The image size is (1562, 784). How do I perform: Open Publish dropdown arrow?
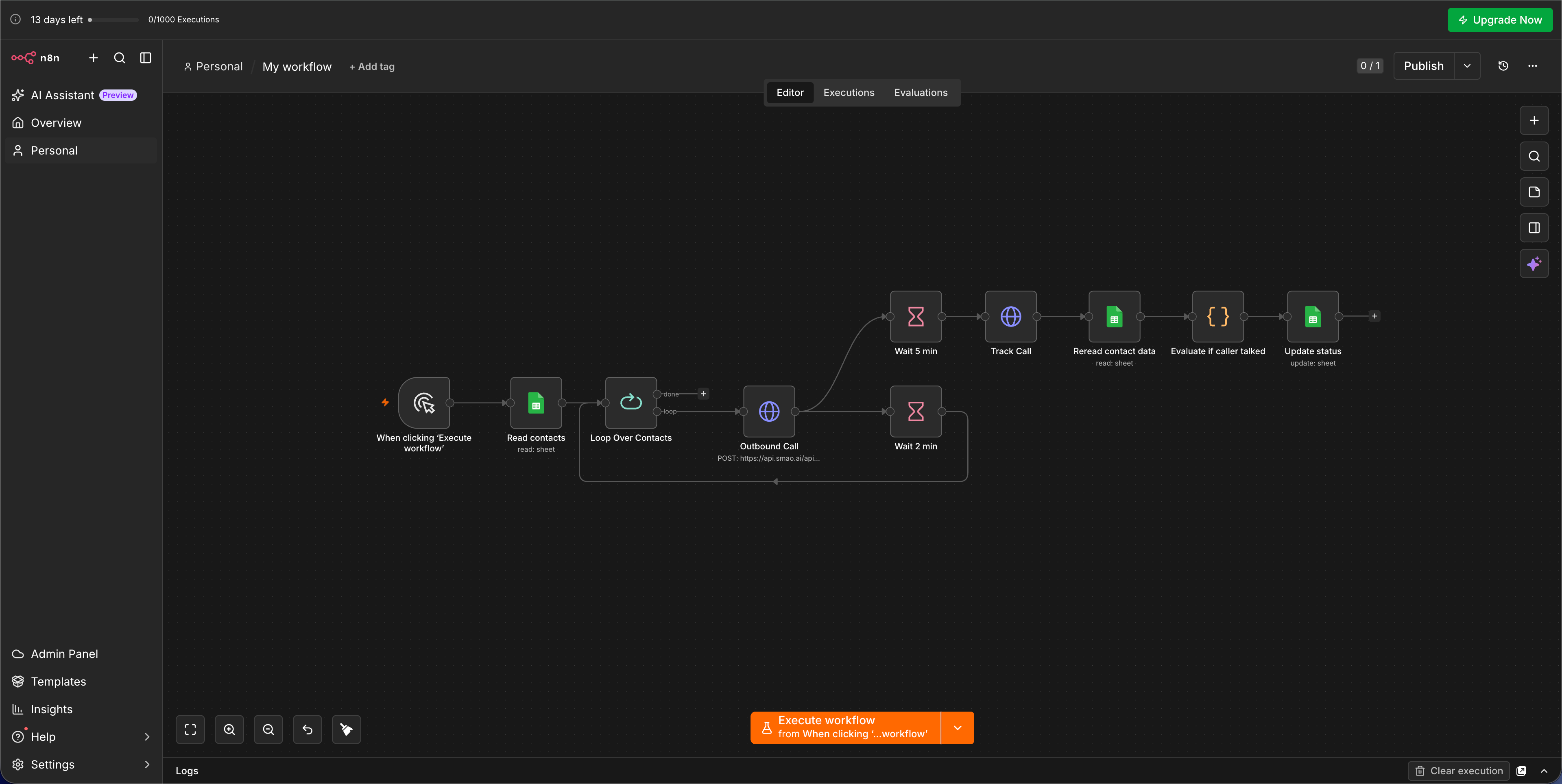coord(1467,66)
